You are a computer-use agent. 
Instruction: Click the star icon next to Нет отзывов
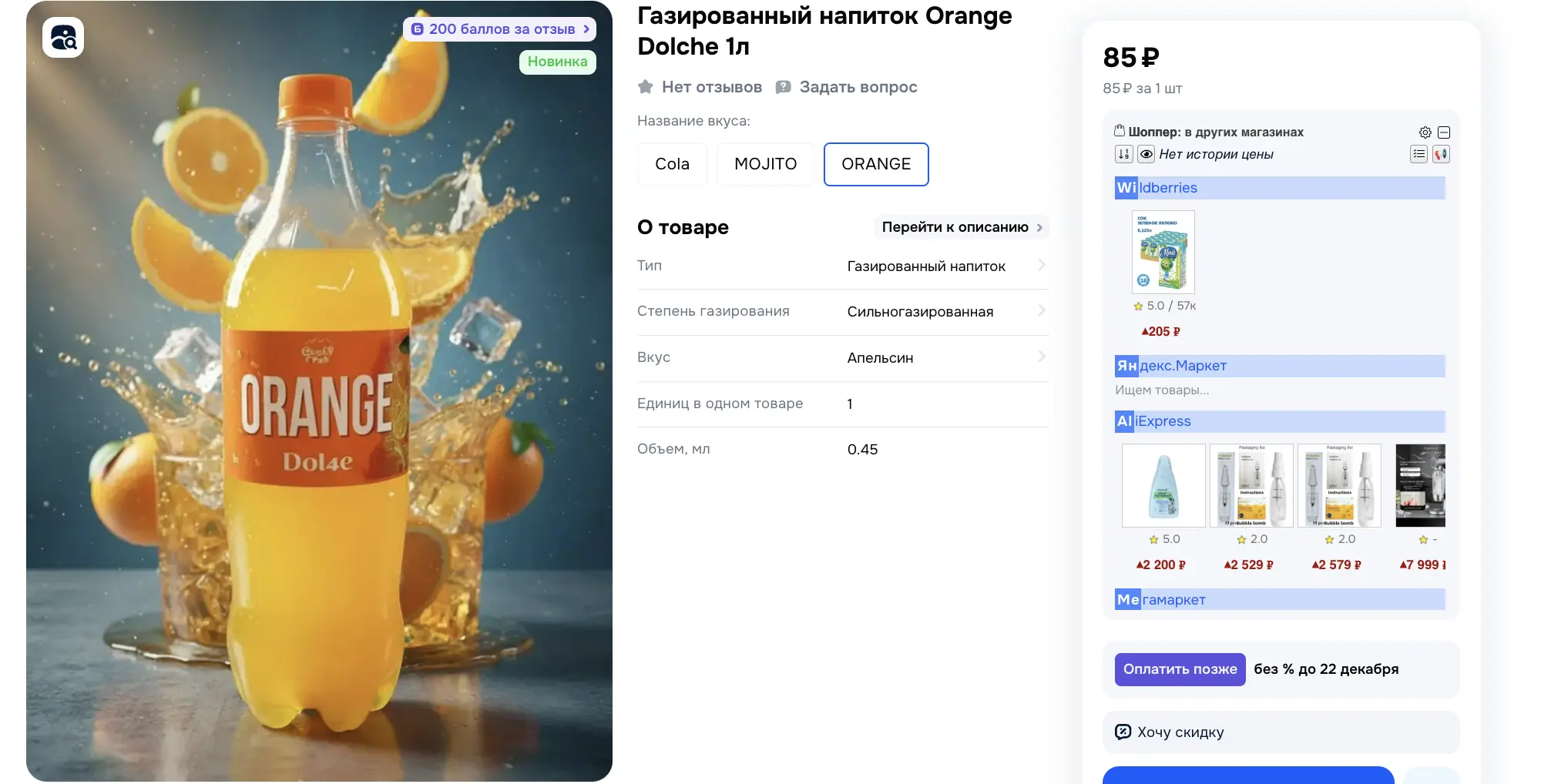(646, 87)
